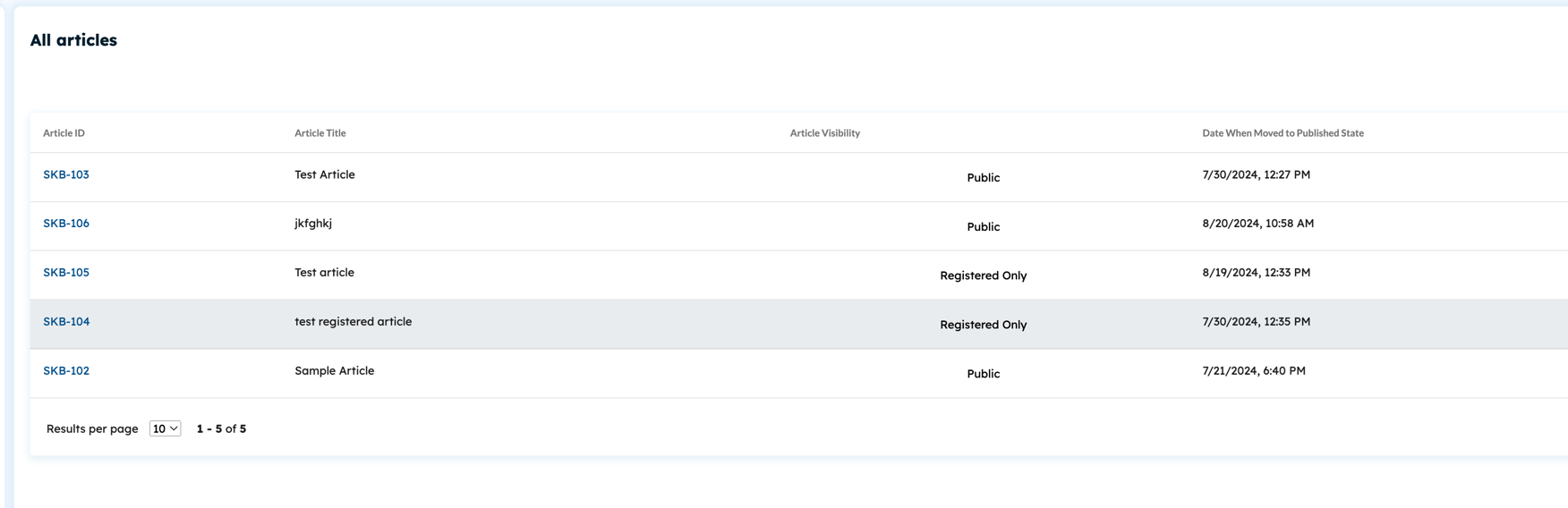This screenshot has width=1568, height=508.
Task: Click the 7/21/2024, 6:40 PM date cell
Action: point(1254,370)
